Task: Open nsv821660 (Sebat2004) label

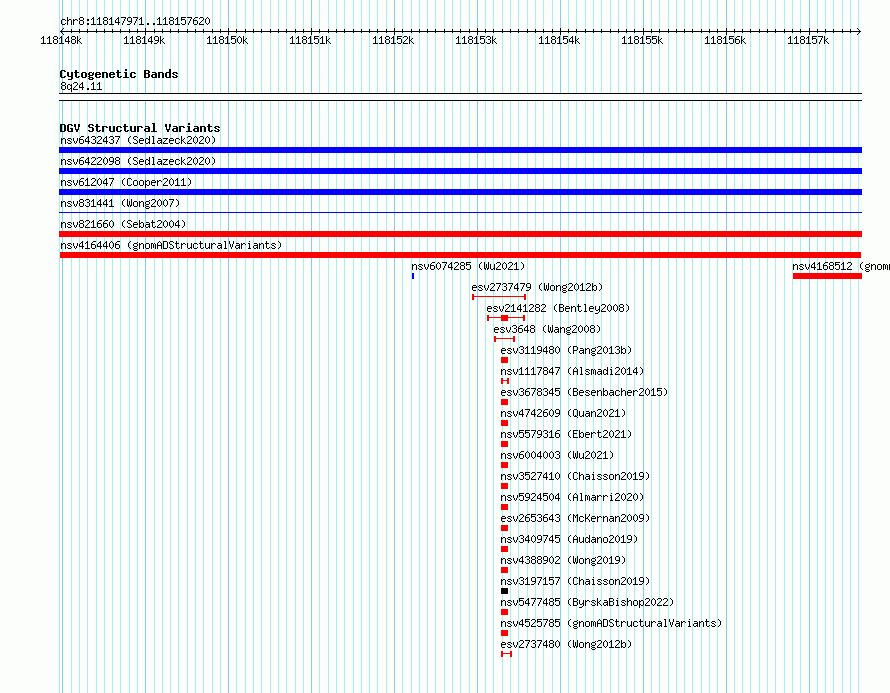Action: [x=123, y=224]
